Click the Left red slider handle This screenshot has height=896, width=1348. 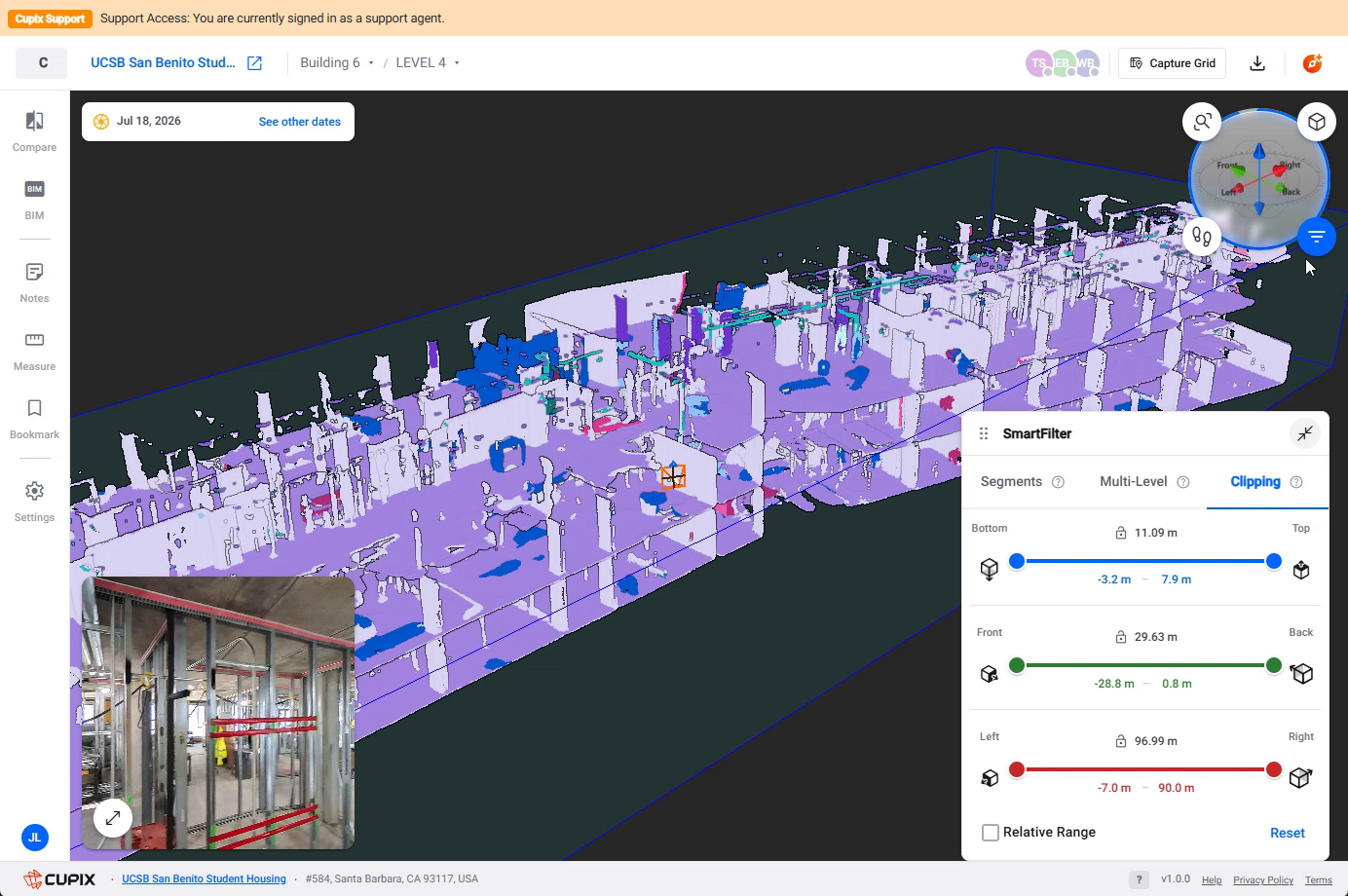[x=1017, y=769]
